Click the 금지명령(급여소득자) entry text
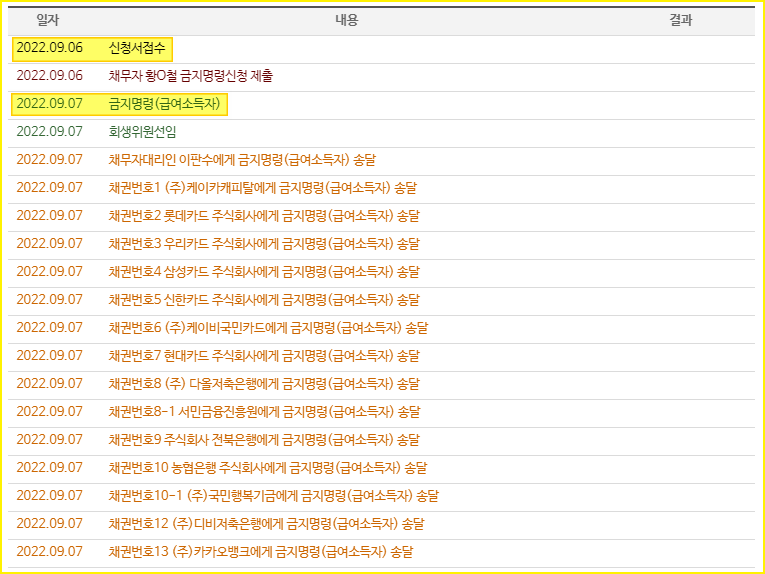Image resolution: width=765 pixels, height=574 pixels. tap(164, 104)
